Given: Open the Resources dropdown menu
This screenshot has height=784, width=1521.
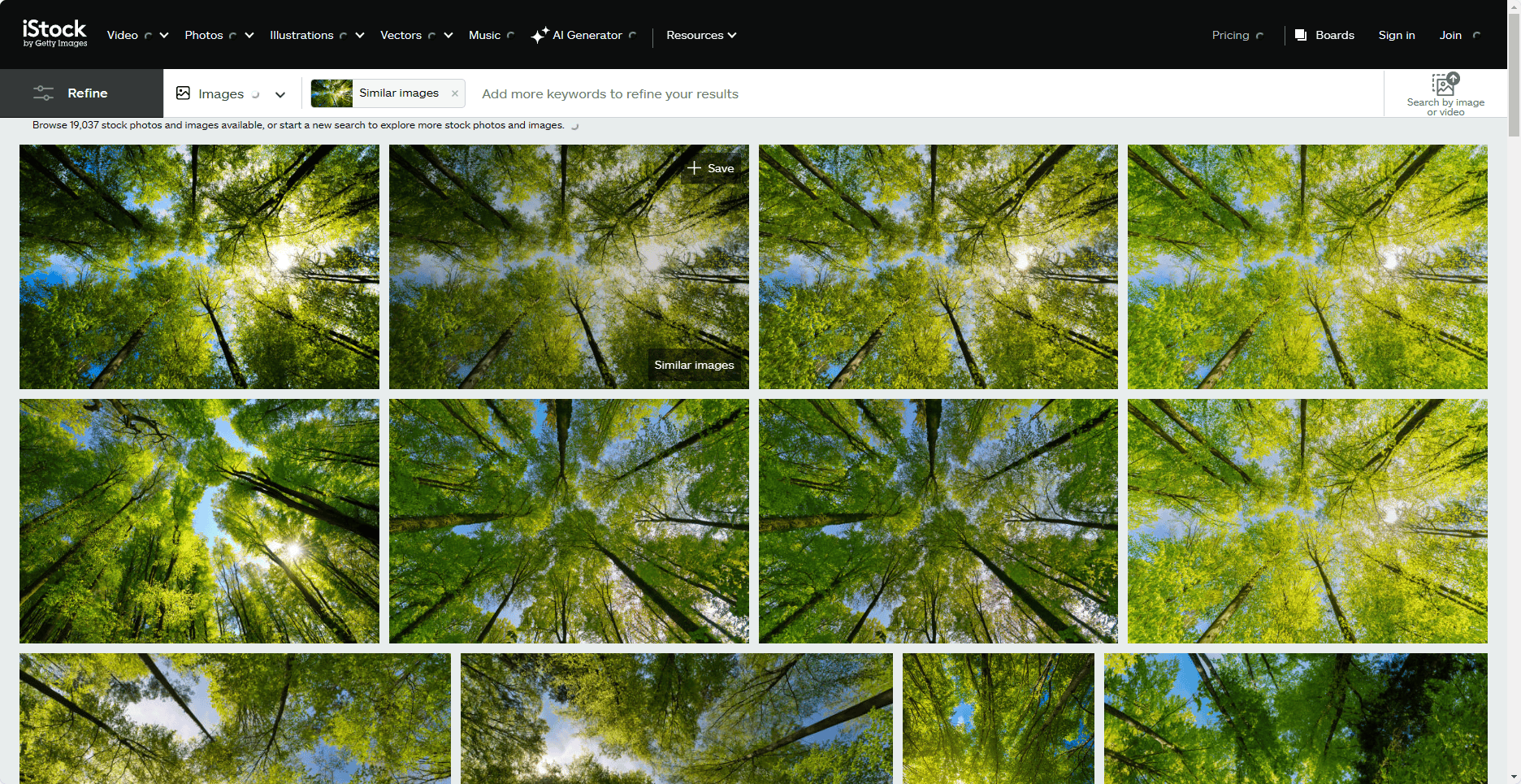Looking at the screenshot, I should pyautogui.click(x=700, y=35).
